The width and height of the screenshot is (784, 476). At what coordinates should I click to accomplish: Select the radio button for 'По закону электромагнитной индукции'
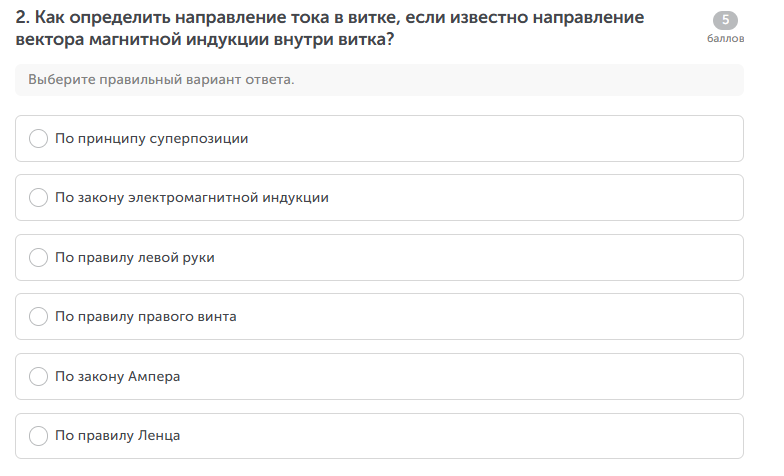[x=39, y=198]
